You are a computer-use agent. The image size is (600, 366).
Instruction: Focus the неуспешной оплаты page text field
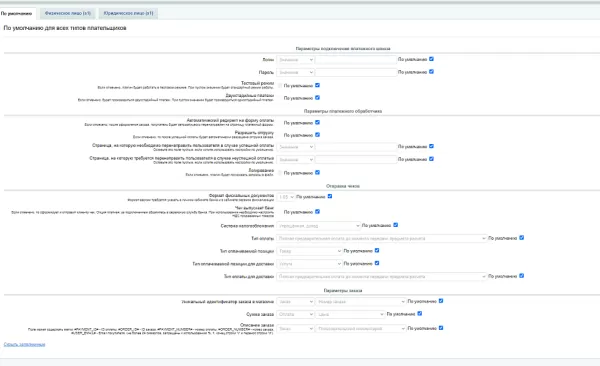356,160
